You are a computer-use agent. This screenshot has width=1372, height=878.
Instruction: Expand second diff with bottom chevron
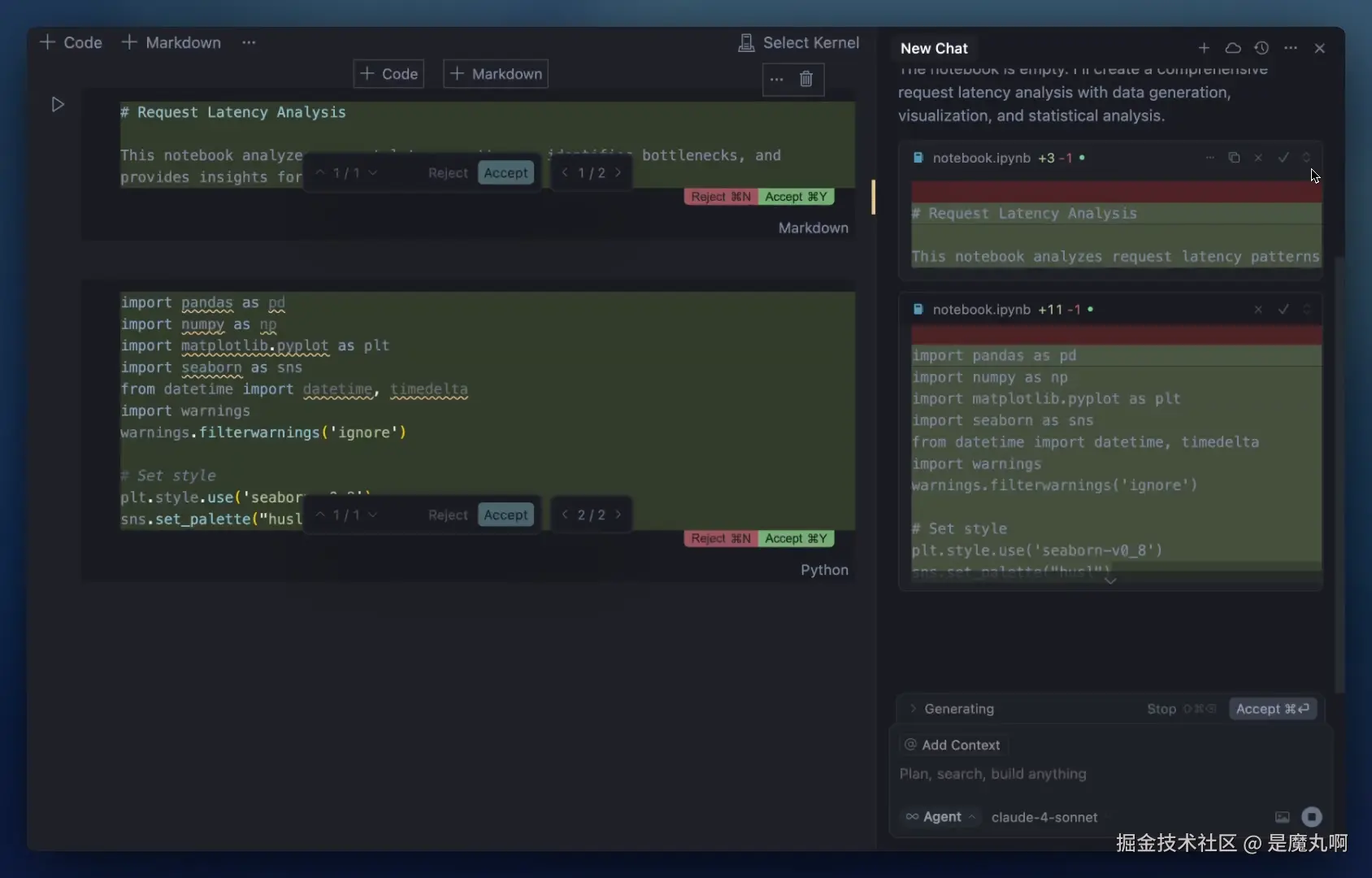click(1110, 580)
